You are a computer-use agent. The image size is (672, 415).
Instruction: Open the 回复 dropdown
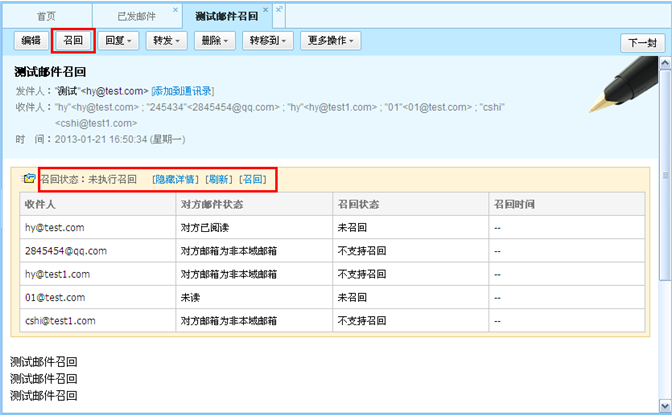120,41
